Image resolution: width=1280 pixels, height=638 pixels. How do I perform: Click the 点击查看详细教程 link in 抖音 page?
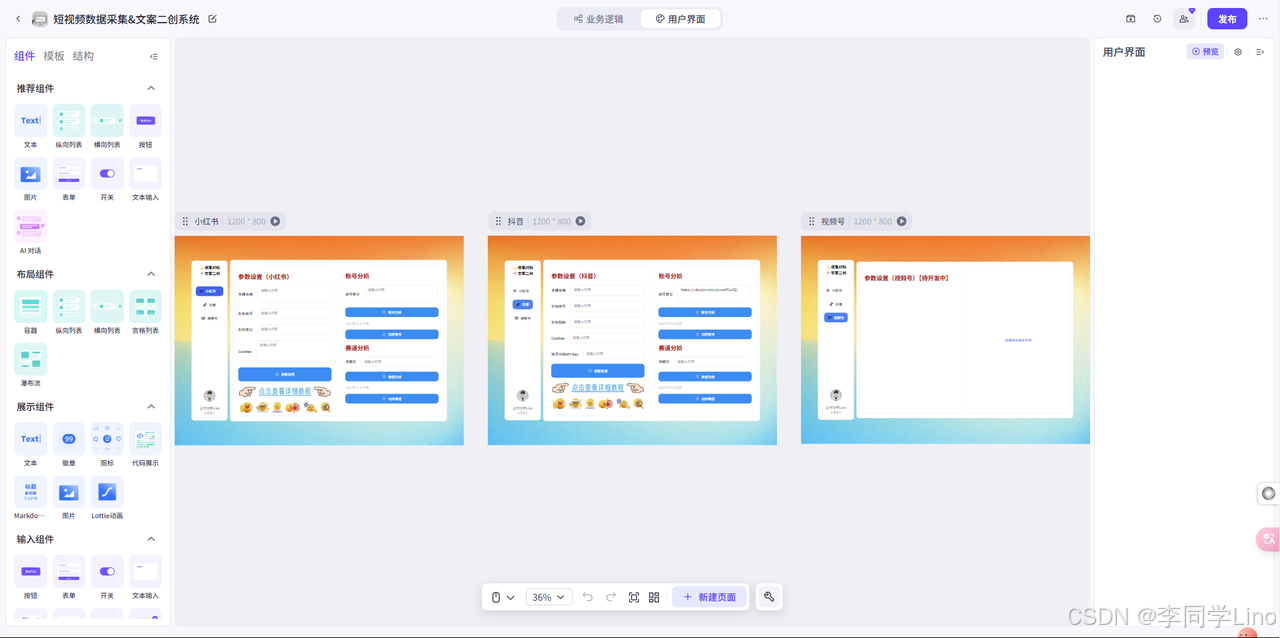(x=598, y=388)
